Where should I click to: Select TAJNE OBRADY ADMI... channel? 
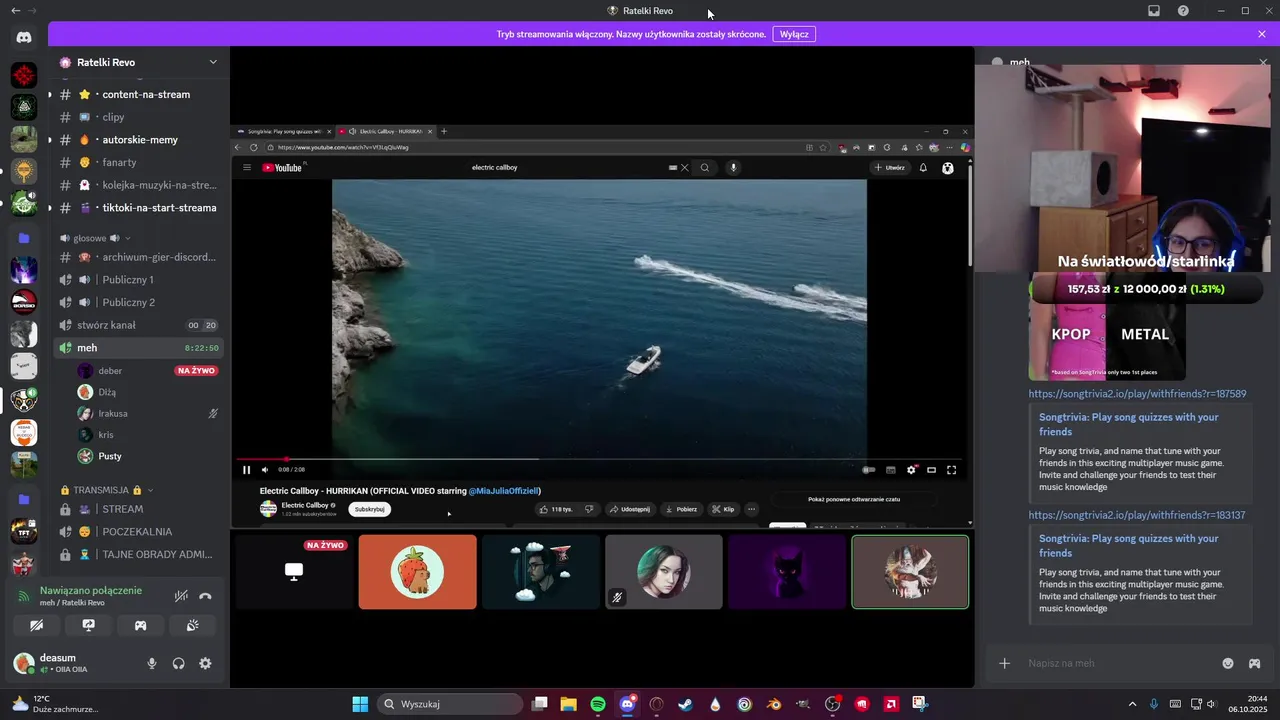(138, 554)
